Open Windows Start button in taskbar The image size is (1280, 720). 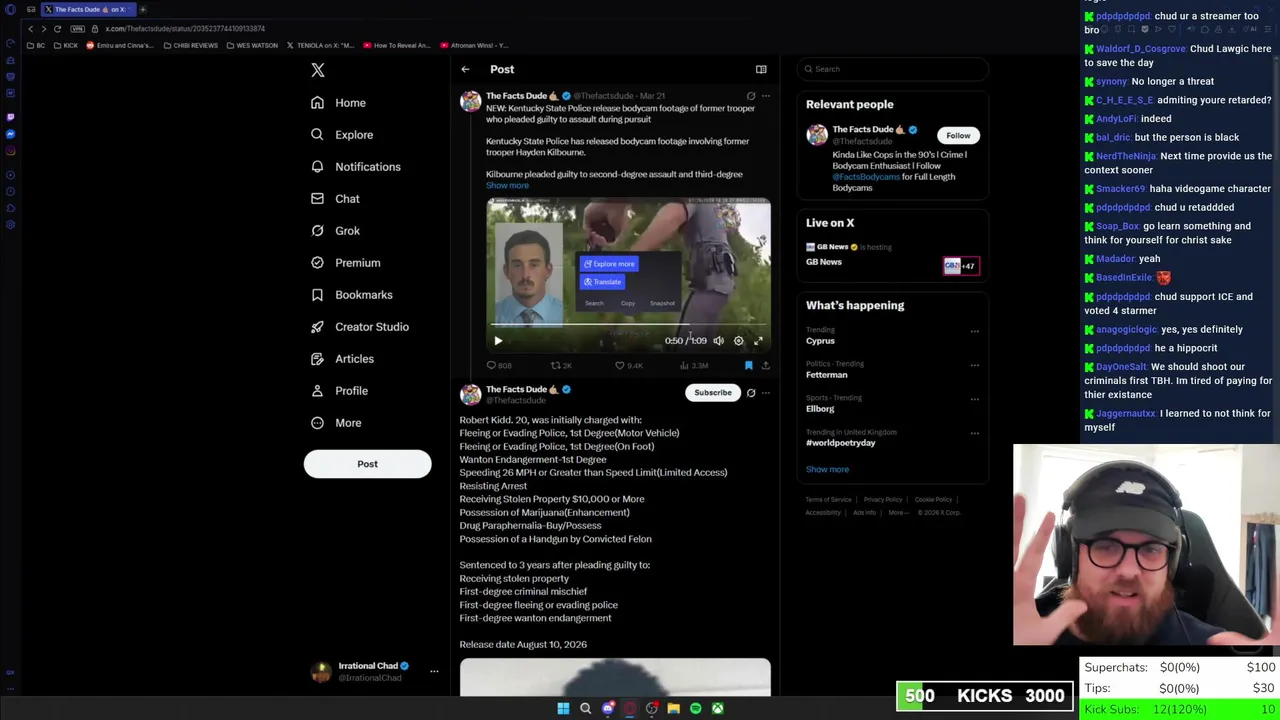563,708
